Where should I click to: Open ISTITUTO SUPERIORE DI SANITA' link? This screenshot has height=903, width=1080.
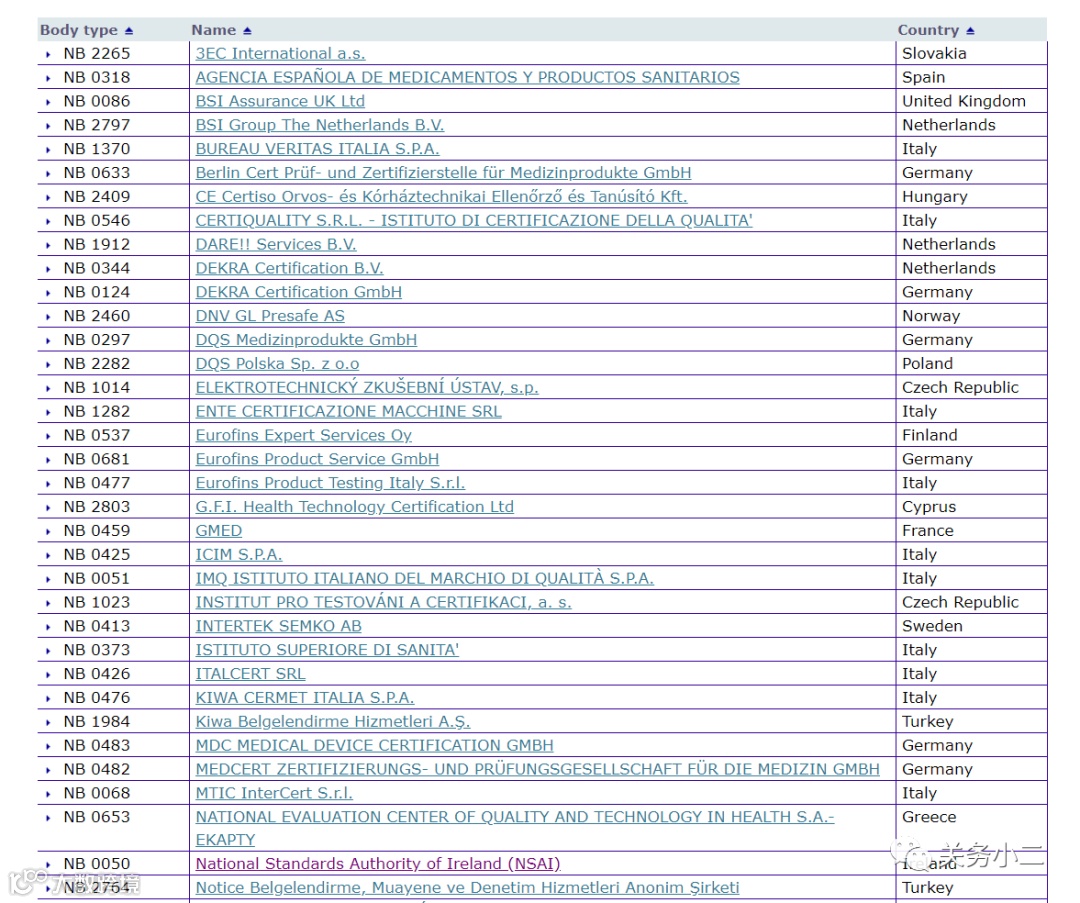327,651
